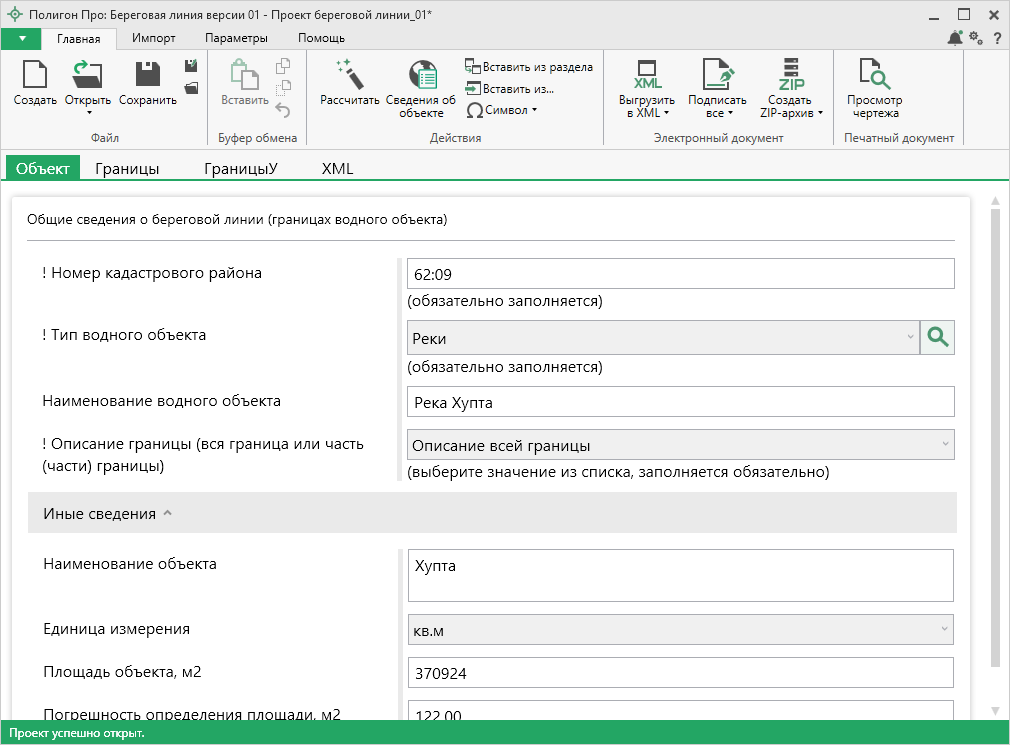
Task: Switch to the Границы tab
Action: click(x=127, y=169)
